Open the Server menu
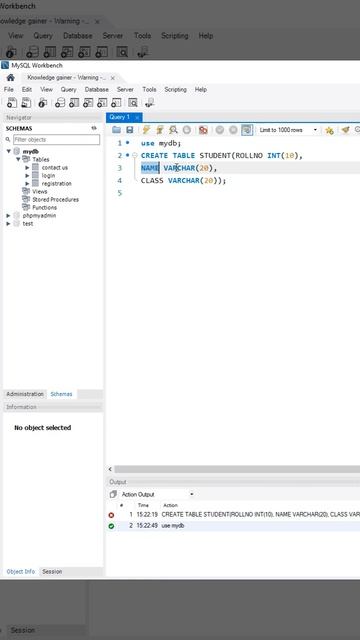The height and width of the screenshot is (640, 360). pyautogui.click(x=125, y=89)
